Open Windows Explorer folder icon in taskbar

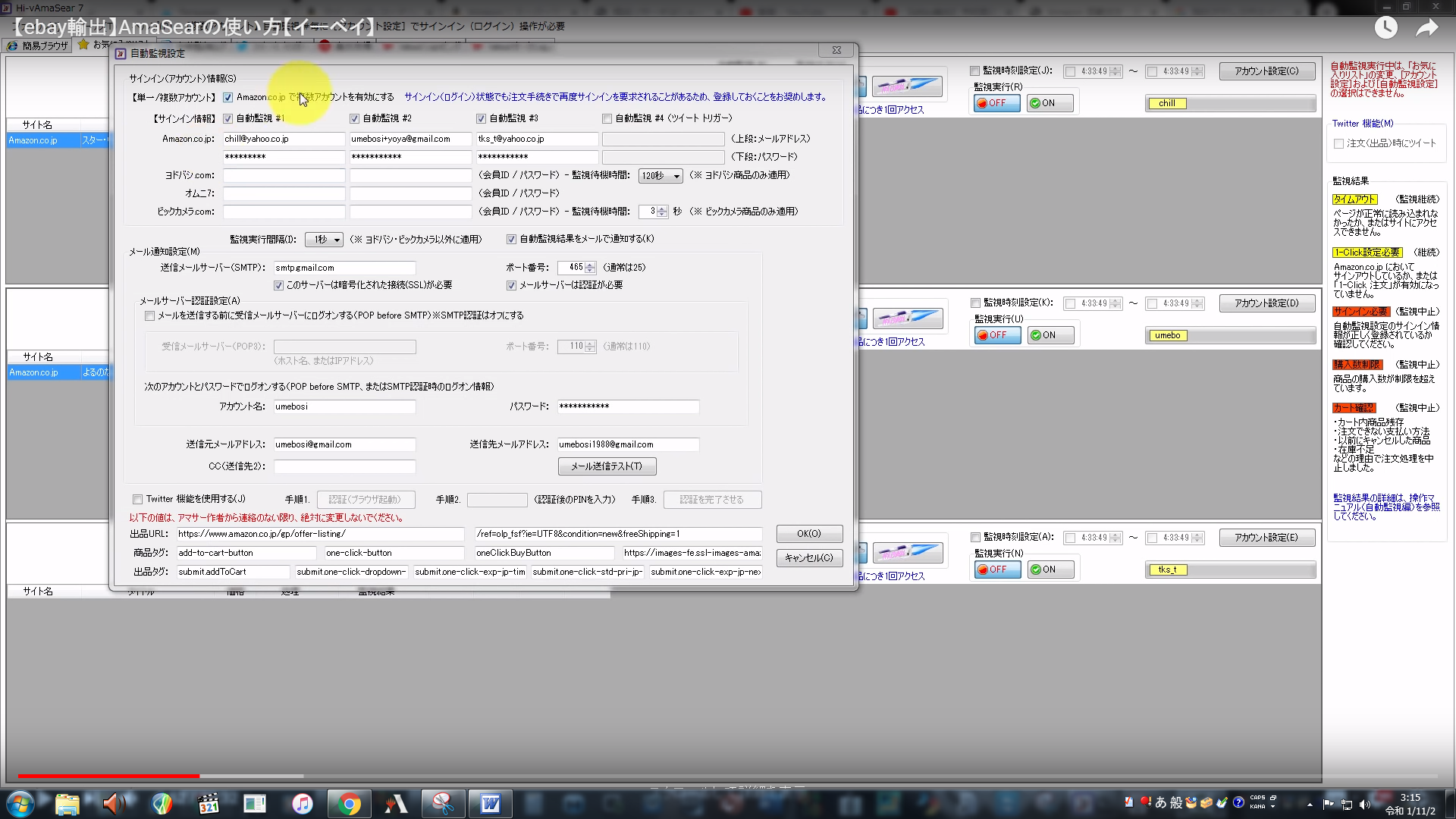point(67,803)
